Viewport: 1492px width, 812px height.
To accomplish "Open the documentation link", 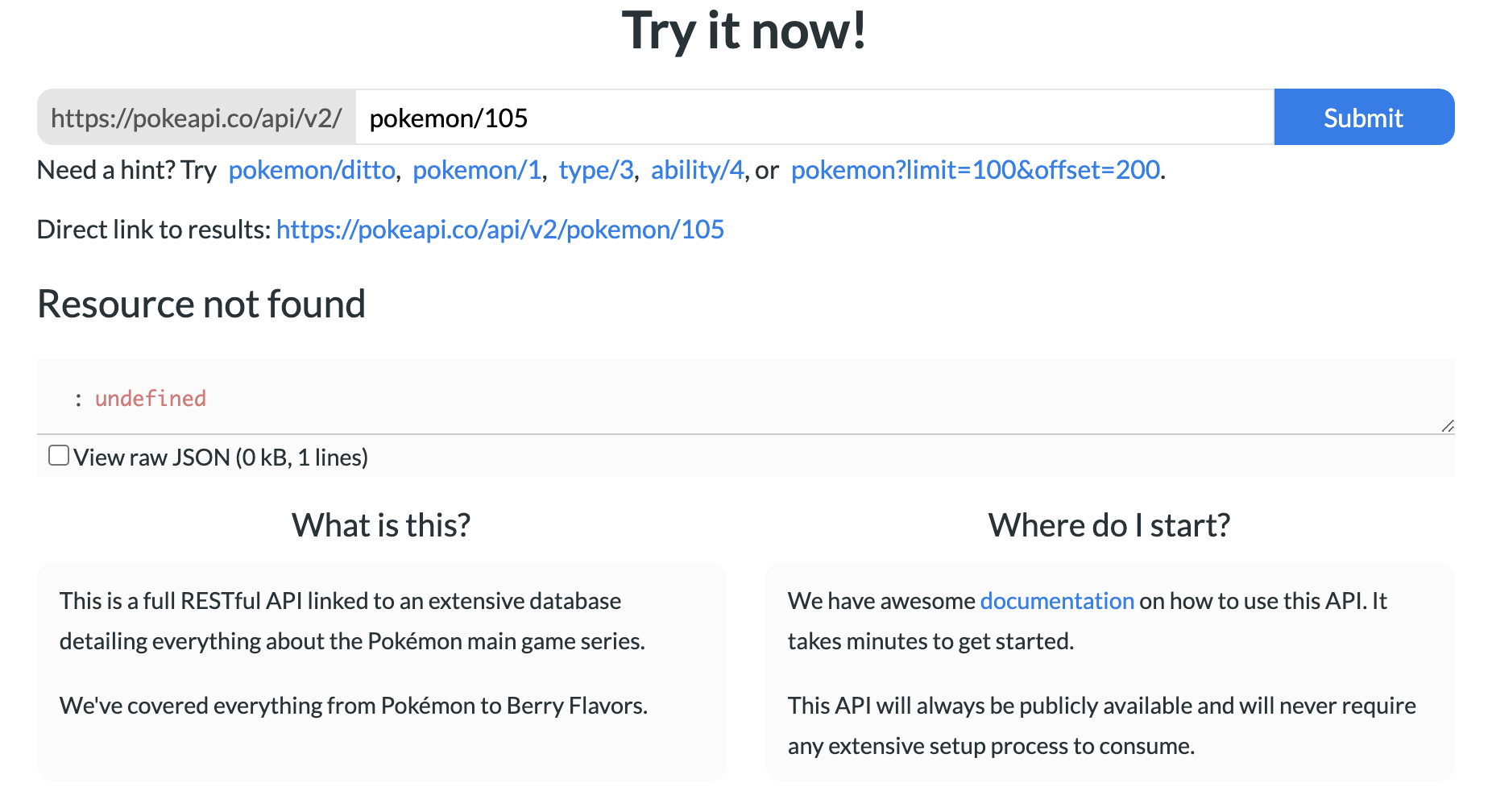I will pyautogui.click(x=1057, y=601).
